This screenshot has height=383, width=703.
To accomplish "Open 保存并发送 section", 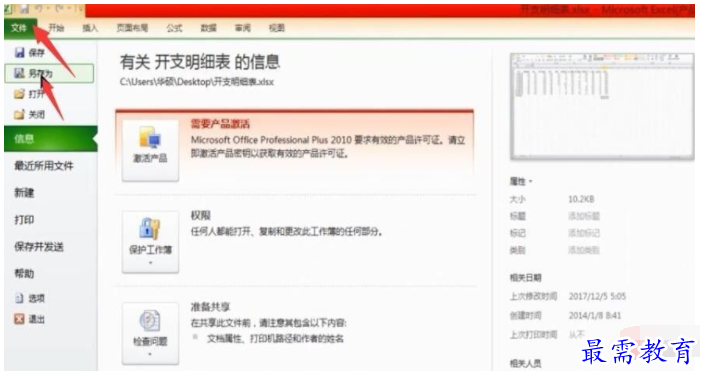I will pyautogui.click(x=39, y=247).
